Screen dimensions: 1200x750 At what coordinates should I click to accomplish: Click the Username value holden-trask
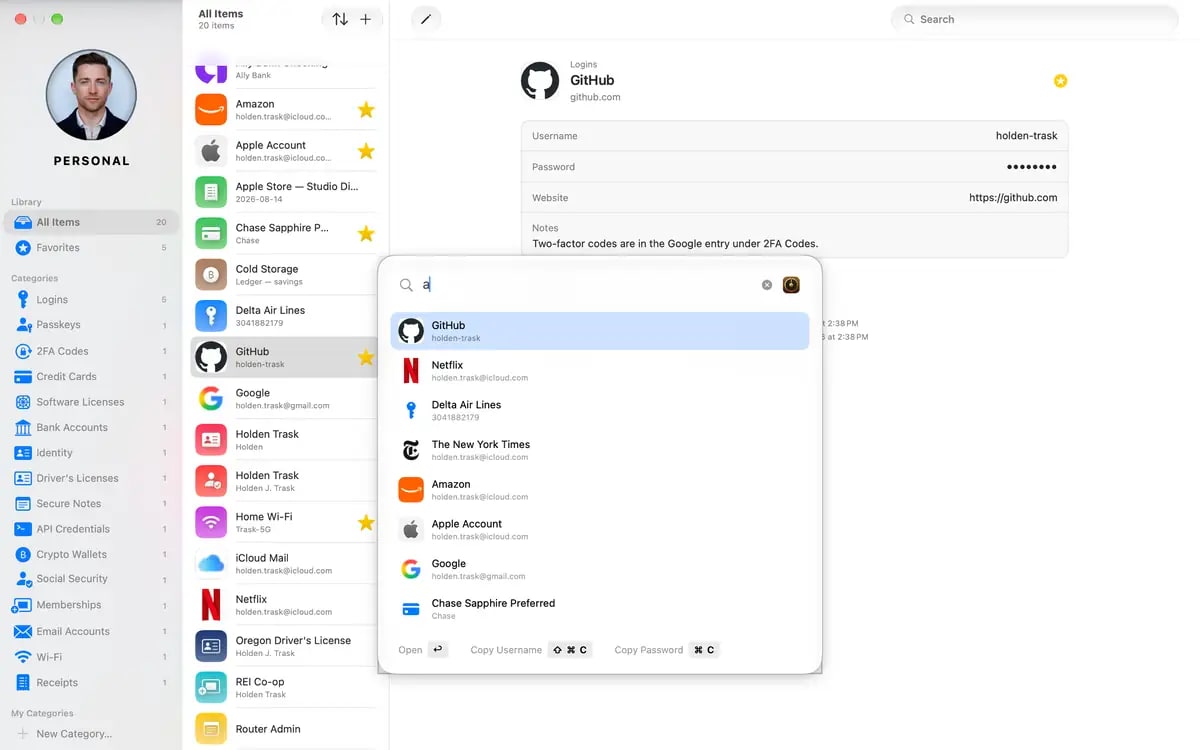[1026, 136]
